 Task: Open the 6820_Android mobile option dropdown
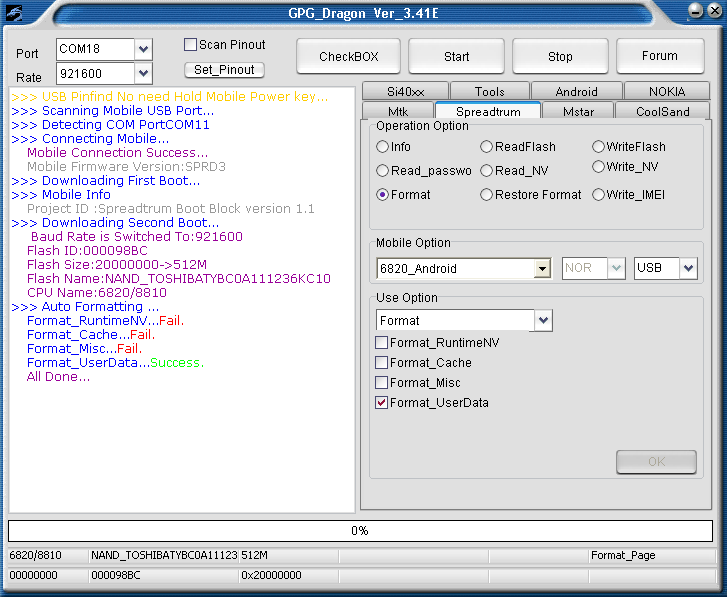coord(542,268)
